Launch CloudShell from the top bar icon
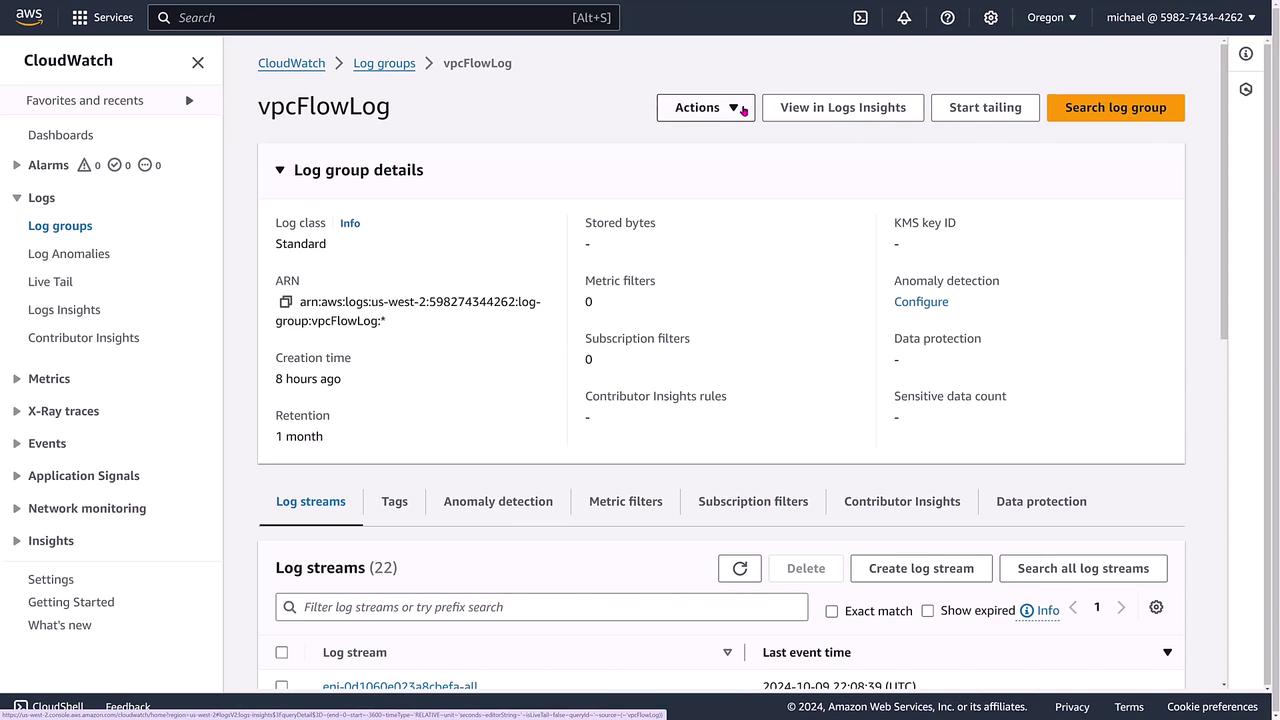1280x720 pixels. tap(860, 17)
